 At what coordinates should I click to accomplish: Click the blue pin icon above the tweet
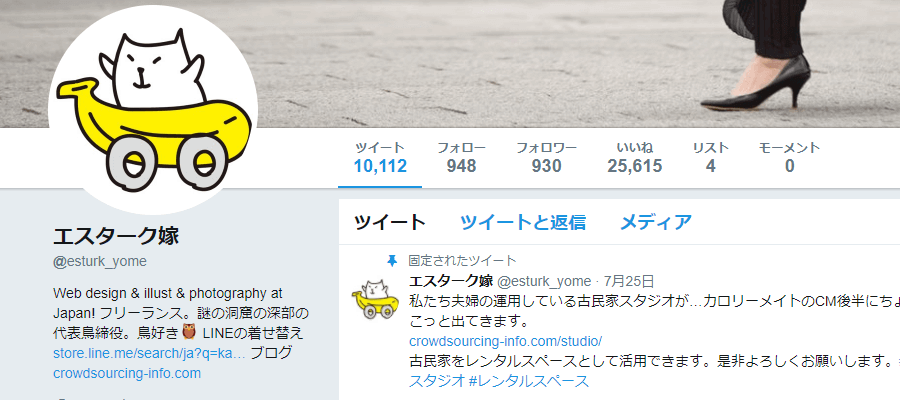click(x=392, y=261)
